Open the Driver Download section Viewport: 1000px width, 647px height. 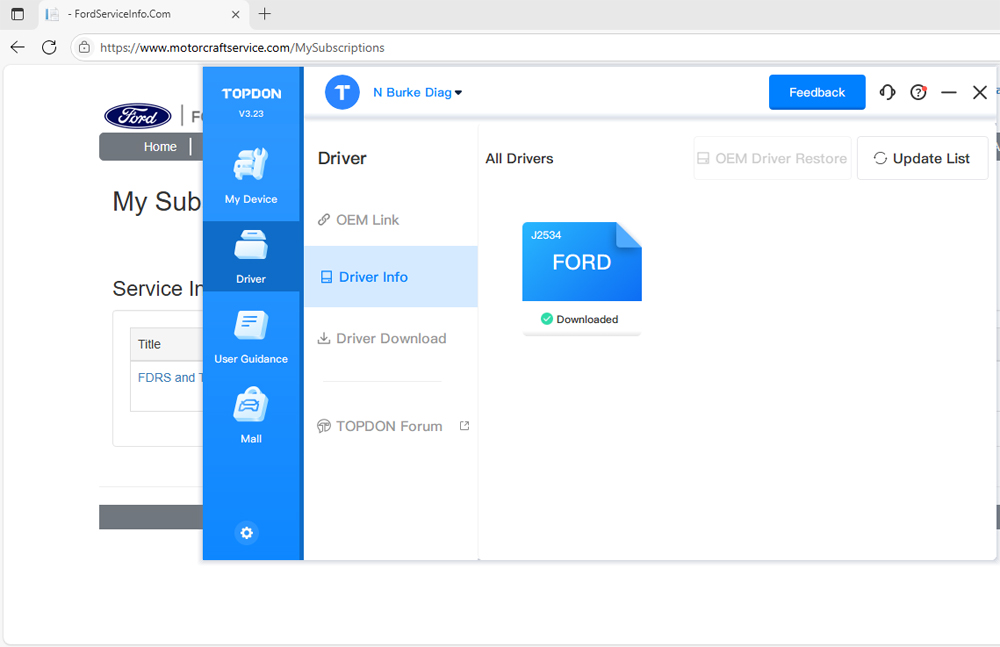(x=390, y=338)
